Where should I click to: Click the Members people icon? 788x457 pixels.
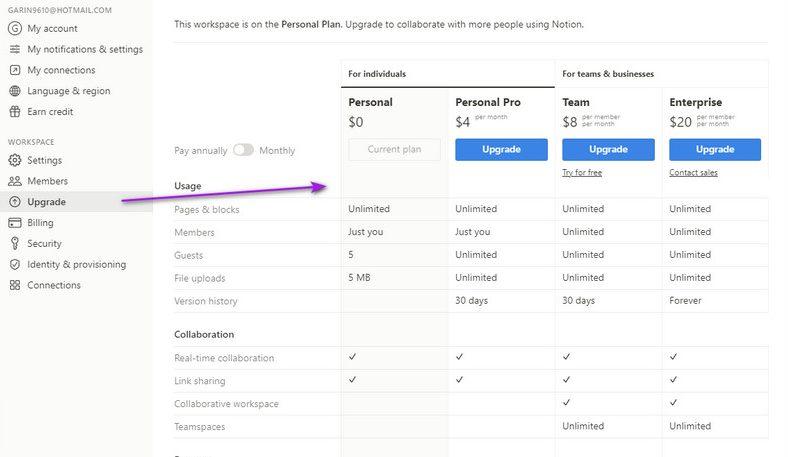pos(15,181)
